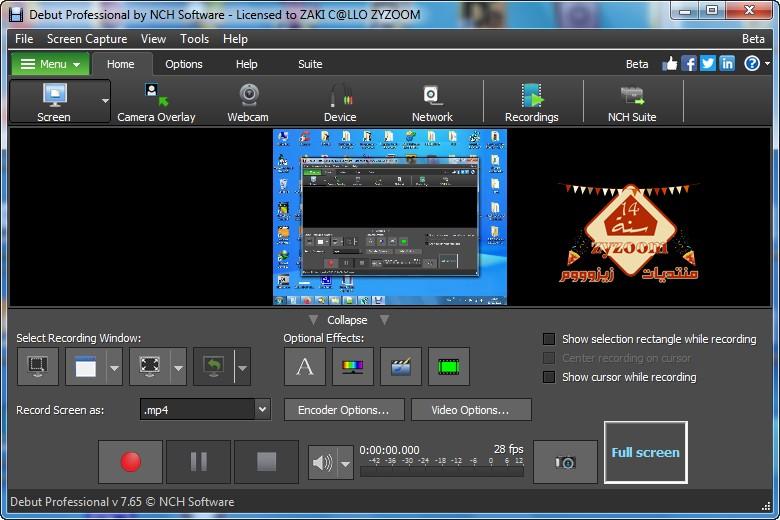Viewport: 780px width, 520px height.
Task: Share on LinkedIn icon
Action: click(x=727, y=64)
